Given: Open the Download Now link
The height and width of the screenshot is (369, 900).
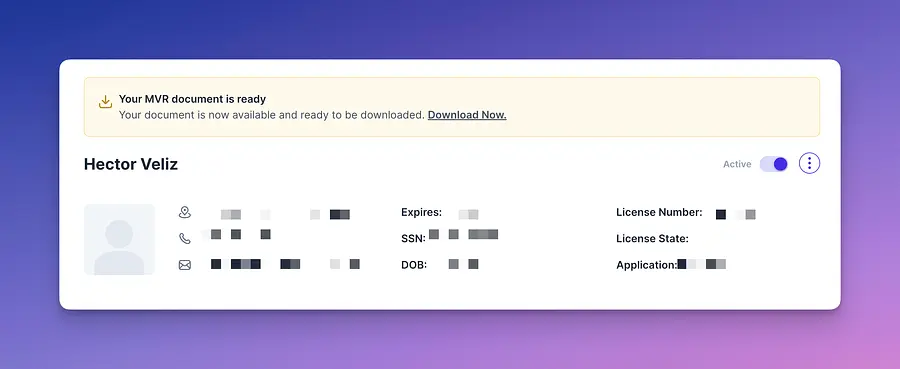Looking at the screenshot, I should coord(467,115).
